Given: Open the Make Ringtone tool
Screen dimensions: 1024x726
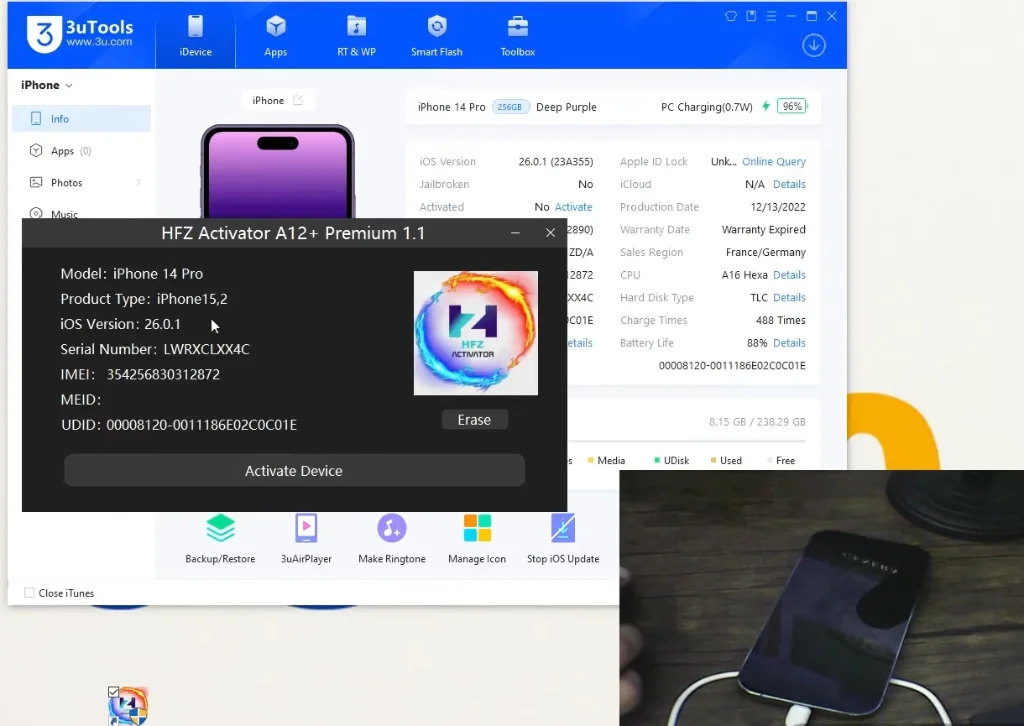Looking at the screenshot, I should [392, 539].
